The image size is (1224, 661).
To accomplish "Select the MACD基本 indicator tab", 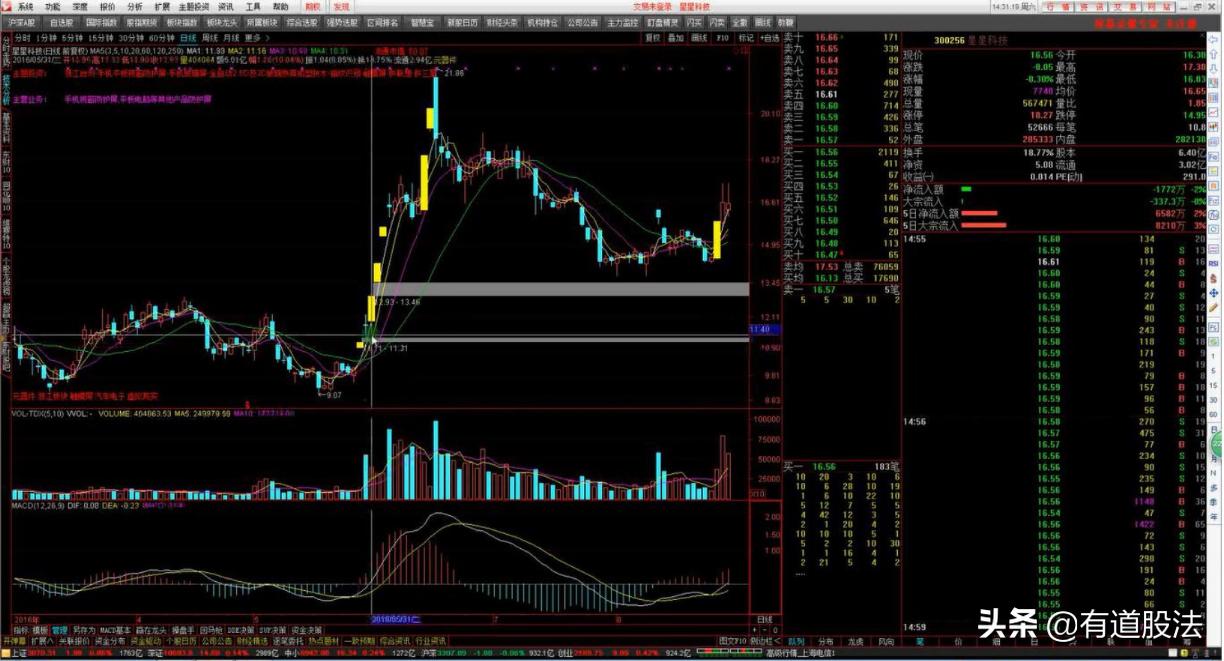I will 116,630.
